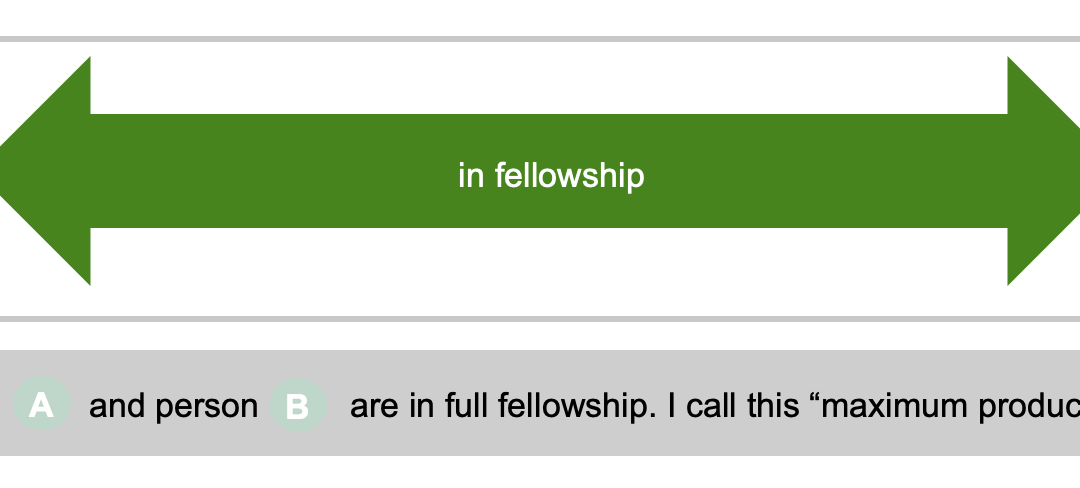Click the "and person" text
The width and height of the screenshot is (1080, 488).
click(174, 405)
